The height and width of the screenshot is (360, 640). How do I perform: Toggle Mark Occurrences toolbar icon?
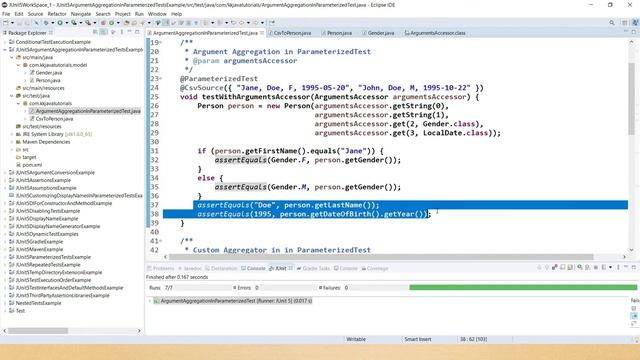tap(166, 23)
